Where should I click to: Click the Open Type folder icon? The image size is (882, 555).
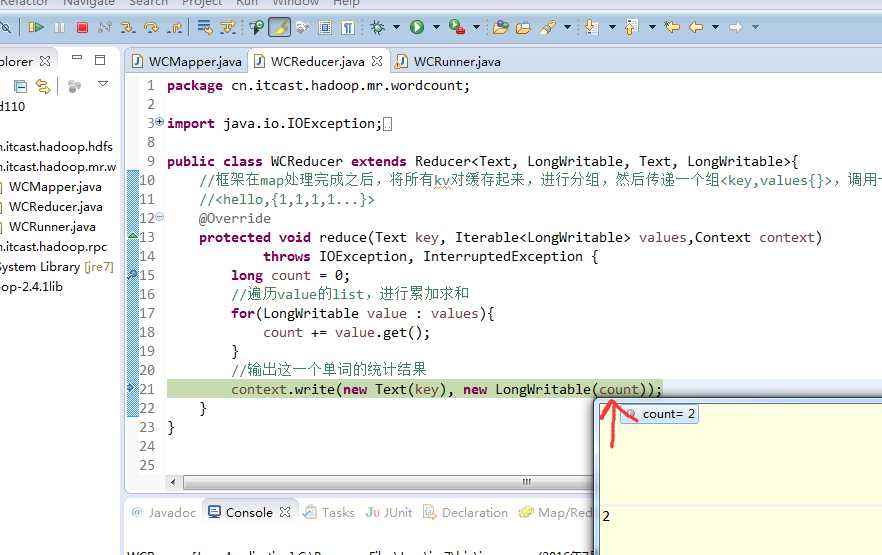[500, 27]
